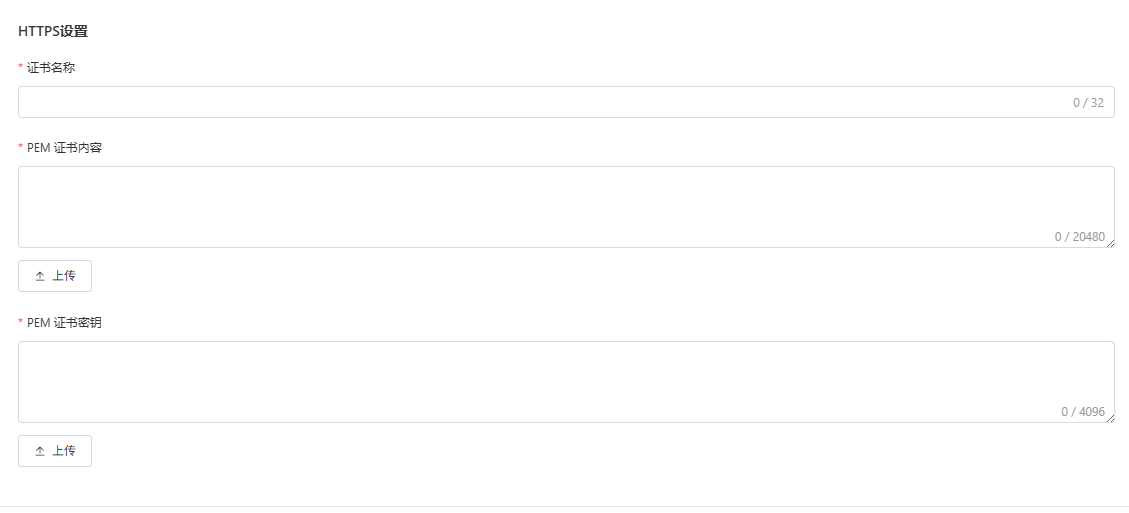Click the HTTPS设置 section heading
The image size is (1129, 513).
[53, 32]
